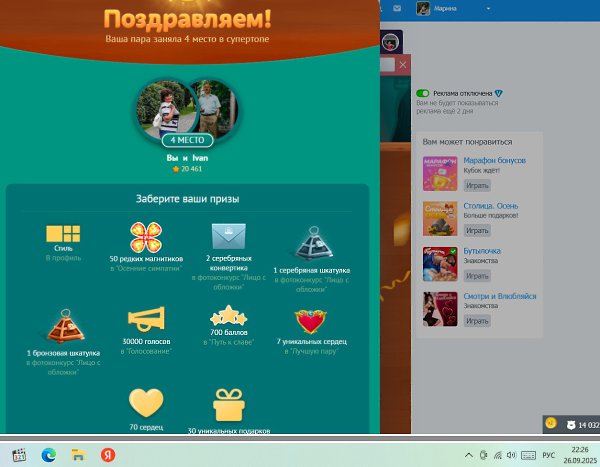The width and height of the screenshot is (600, 467).
Task: Click the 7 unique hearts icon
Action: point(310,320)
